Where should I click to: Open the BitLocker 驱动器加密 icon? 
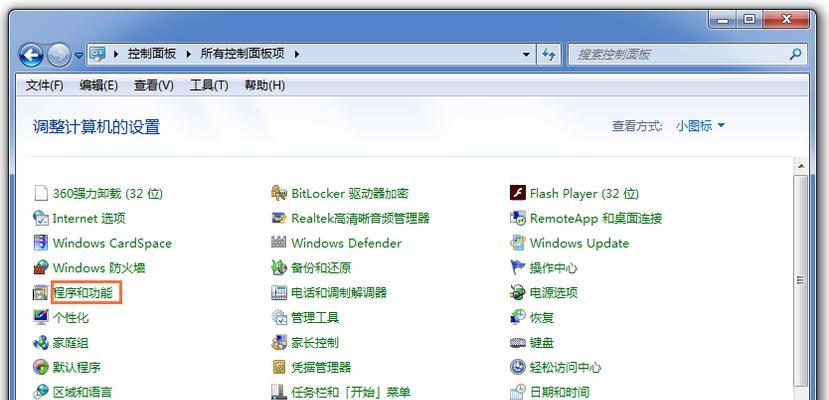coord(279,193)
